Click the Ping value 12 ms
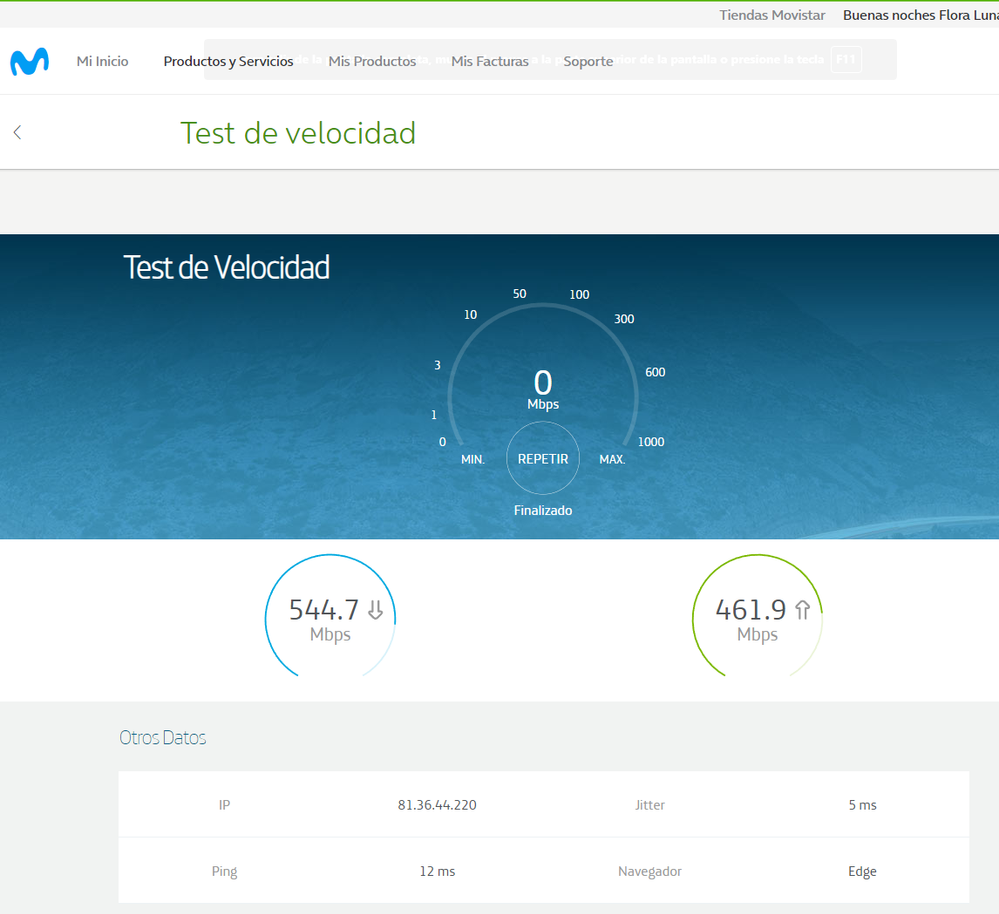999x914 pixels. (437, 871)
